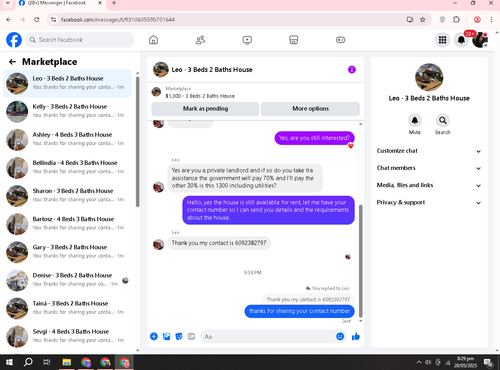500x370 pixels.
Task: Click 'thanks for sharing your contact number' bubble
Action: pyautogui.click(x=299, y=311)
